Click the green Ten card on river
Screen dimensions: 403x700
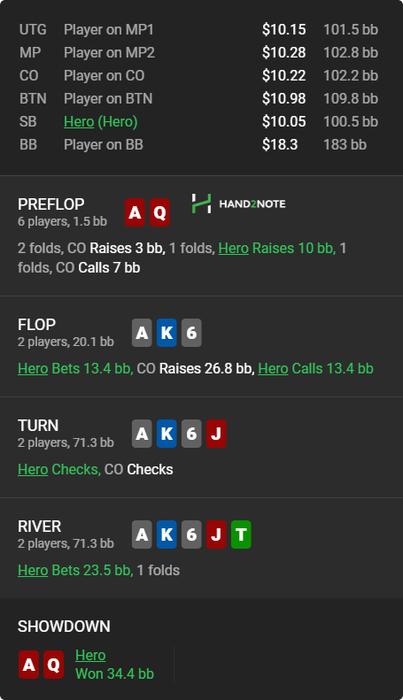pyautogui.click(x=241, y=534)
